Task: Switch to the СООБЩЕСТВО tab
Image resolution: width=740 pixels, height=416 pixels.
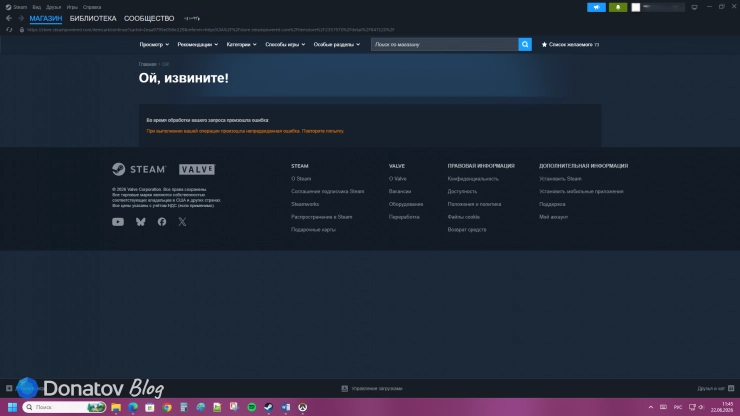Action: (149, 18)
